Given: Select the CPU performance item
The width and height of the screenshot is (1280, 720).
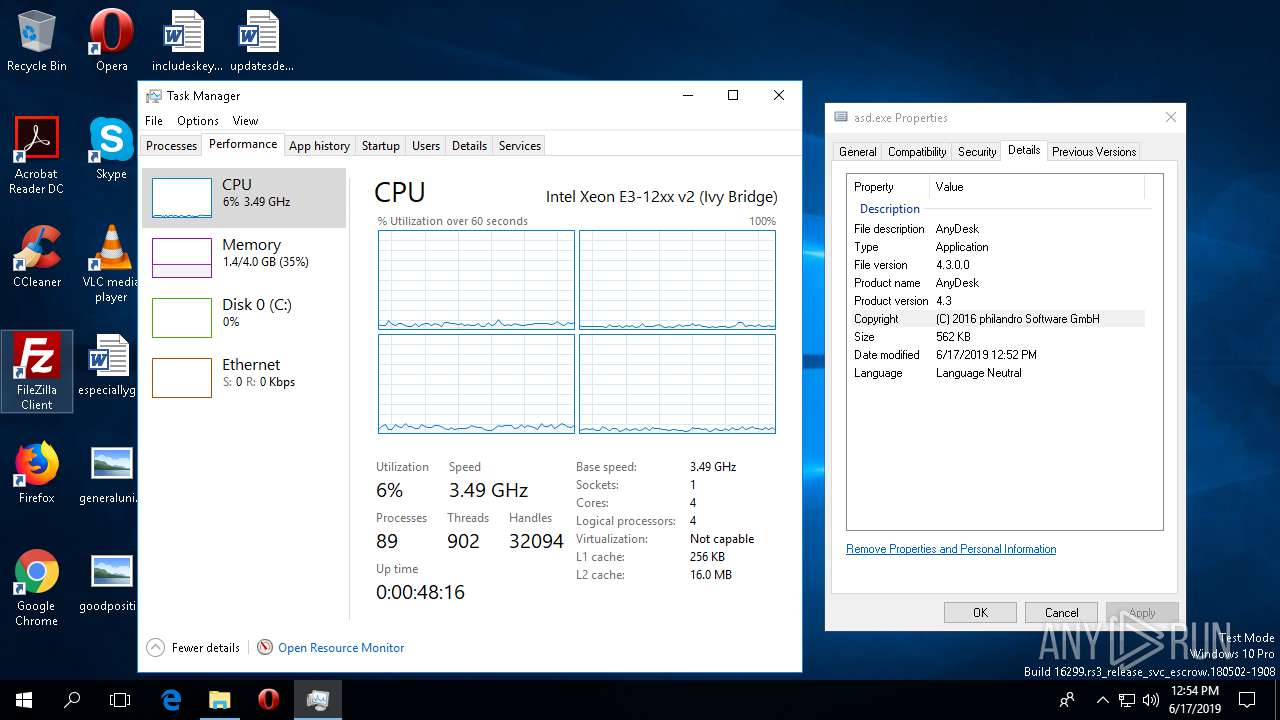Looking at the screenshot, I should [244, 198].
